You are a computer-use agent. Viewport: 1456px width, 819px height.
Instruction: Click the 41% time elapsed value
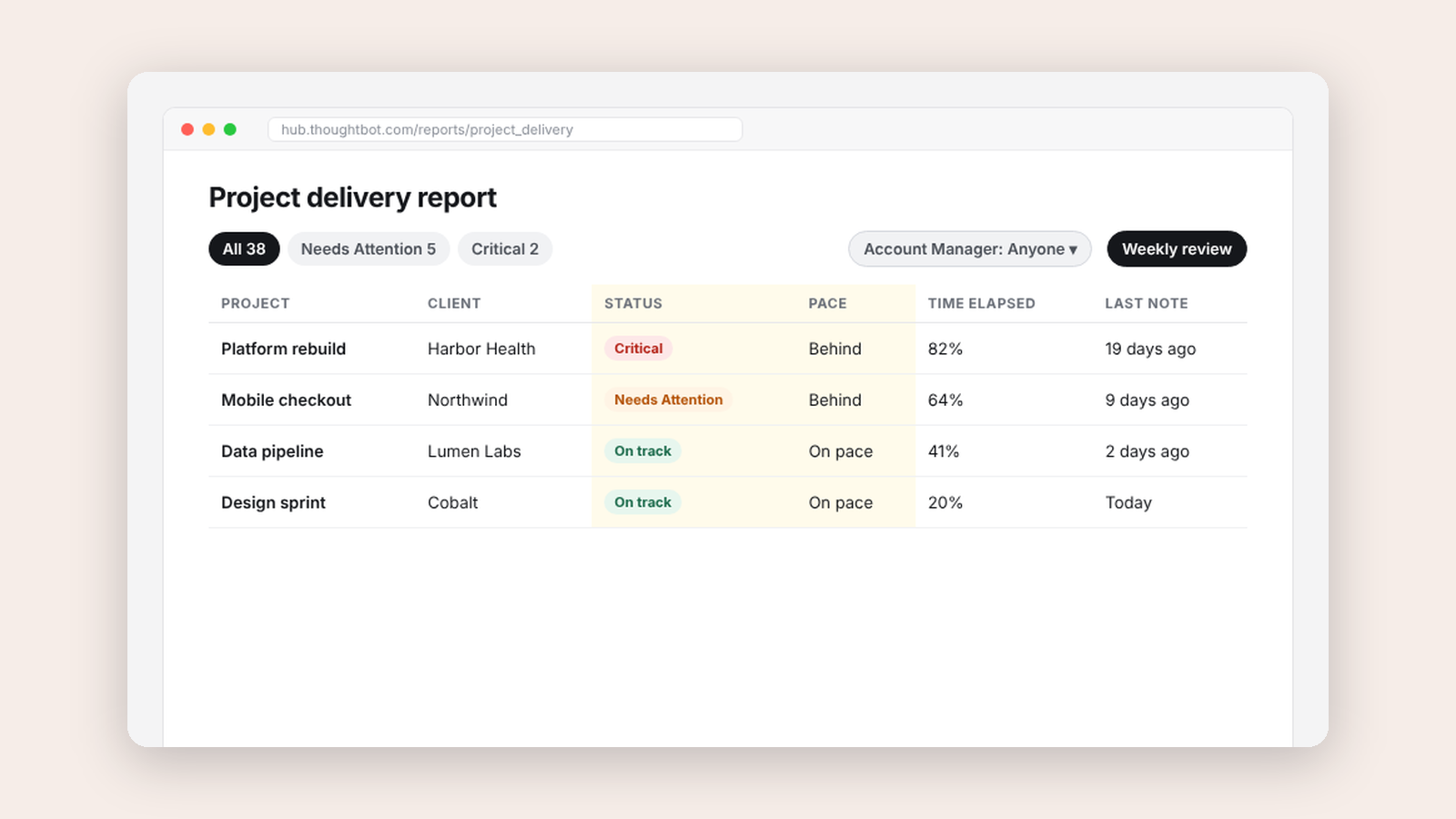943,451
